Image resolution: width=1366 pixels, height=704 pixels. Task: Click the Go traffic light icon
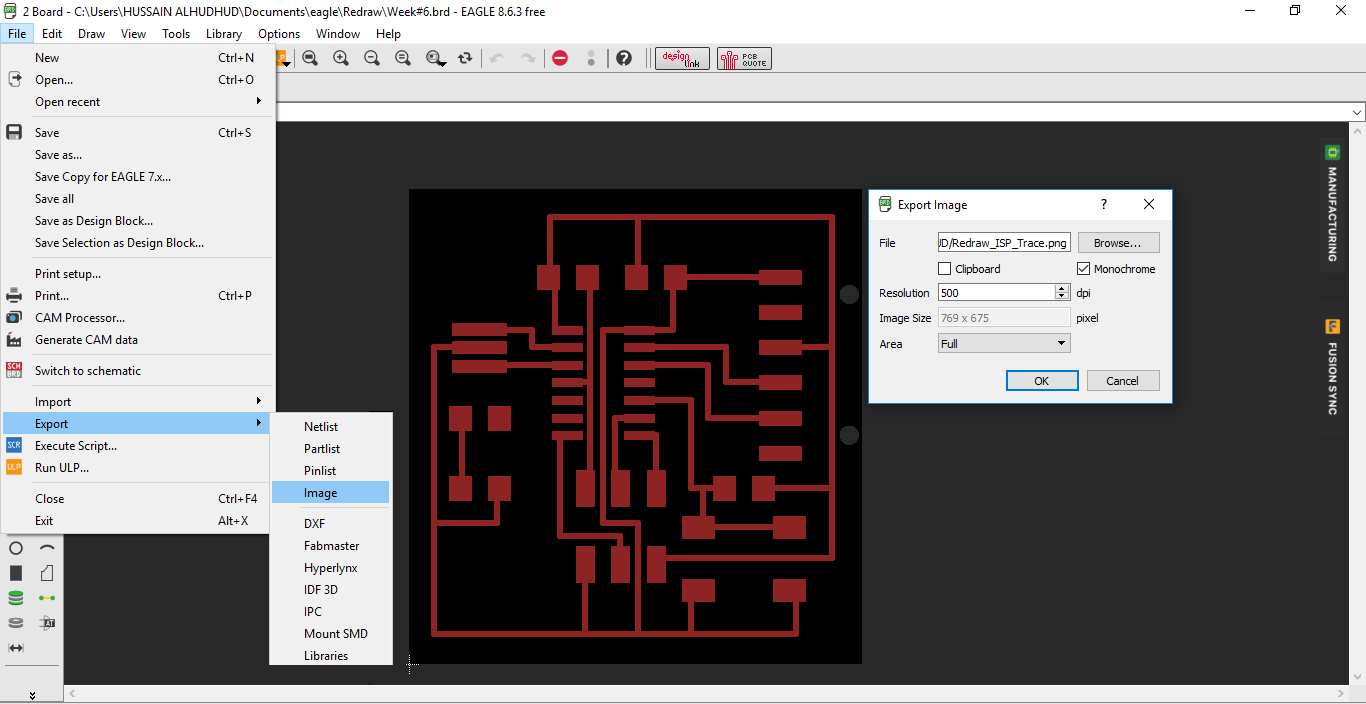(591, 58)
